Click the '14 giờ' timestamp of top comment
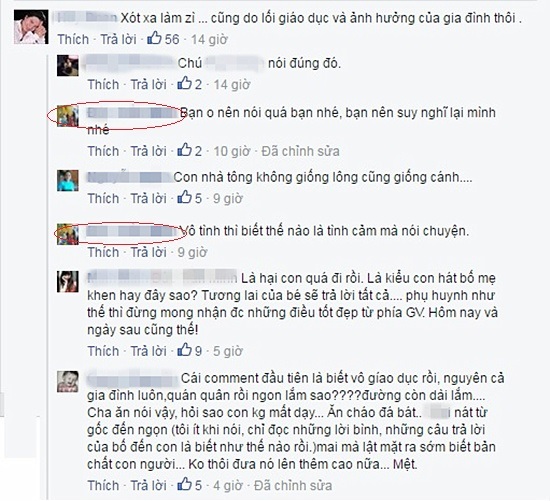 [209, 39]
